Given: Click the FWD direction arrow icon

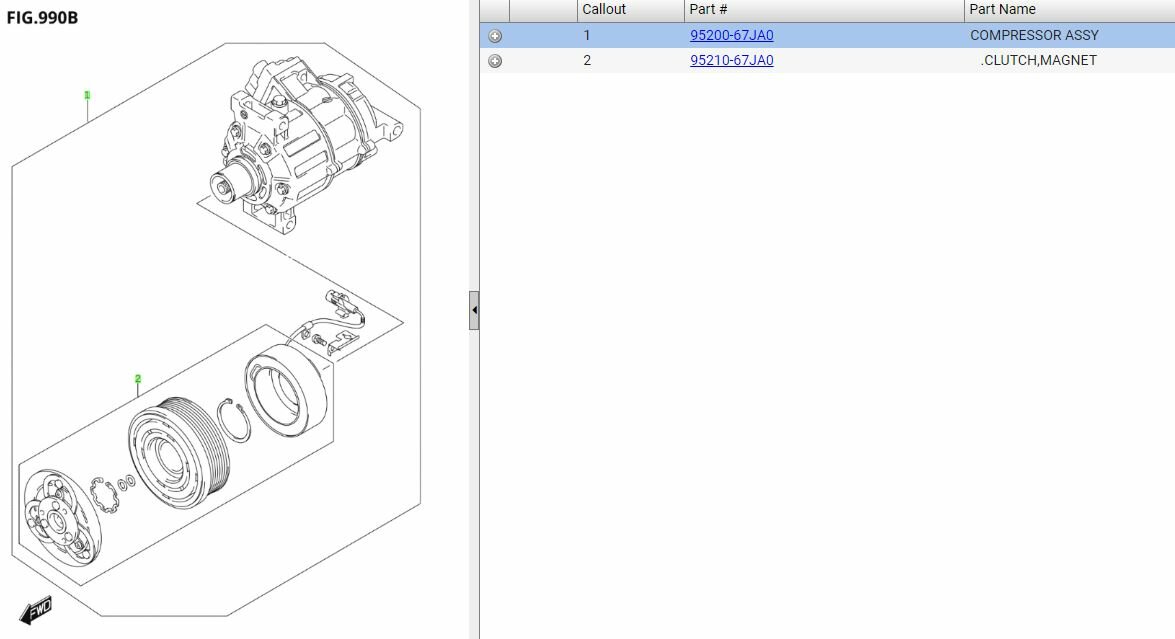Looking at the screenshot, I should pos(36,608).
